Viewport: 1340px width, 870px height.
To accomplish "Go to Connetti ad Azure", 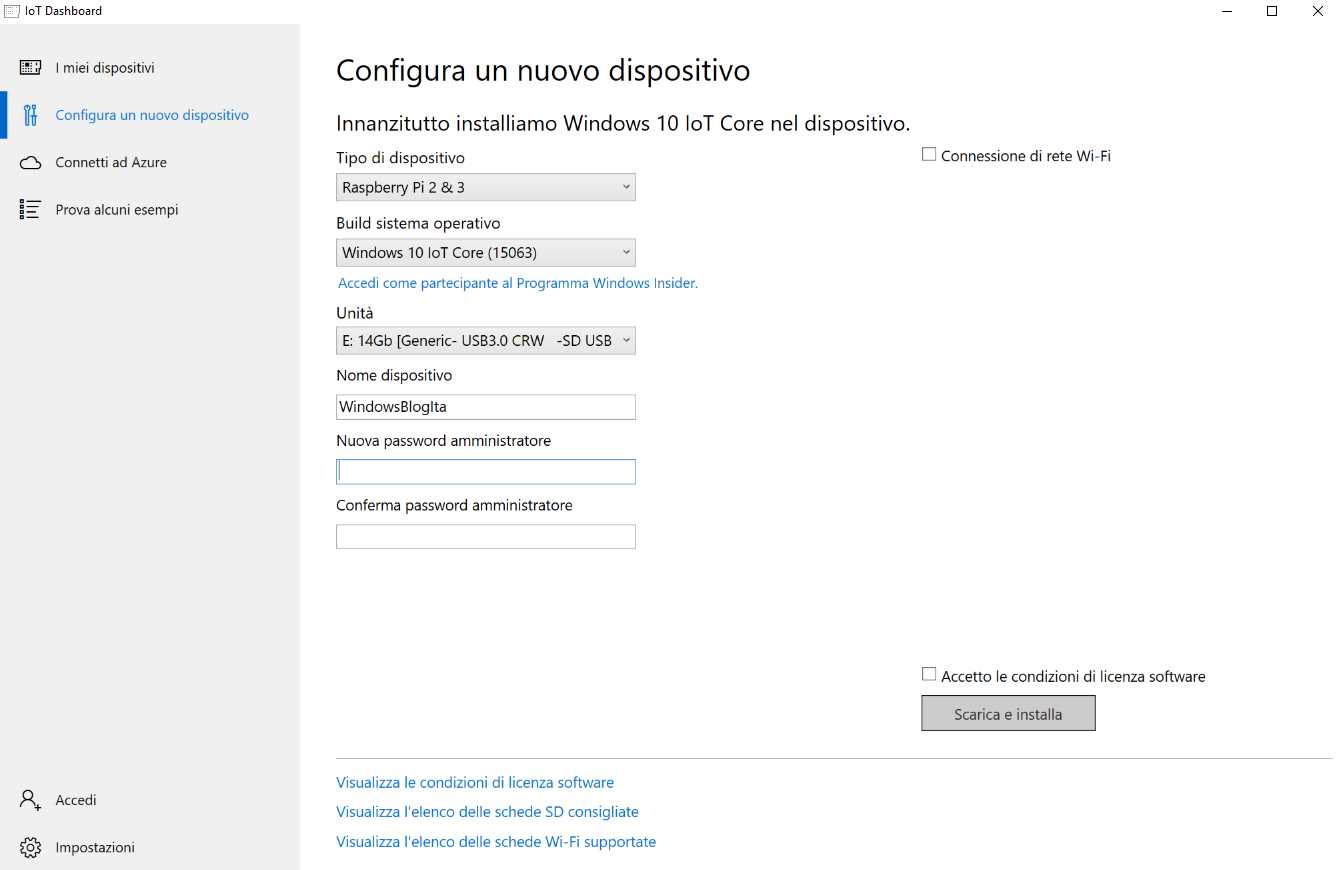I will [150, 162].
